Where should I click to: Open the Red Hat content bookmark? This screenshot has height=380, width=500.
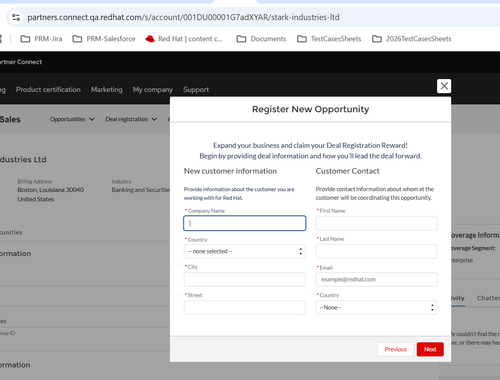184,39
